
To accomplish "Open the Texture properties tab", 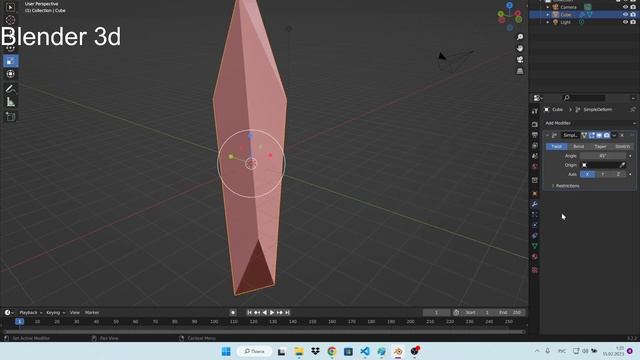I will [535, 270].
